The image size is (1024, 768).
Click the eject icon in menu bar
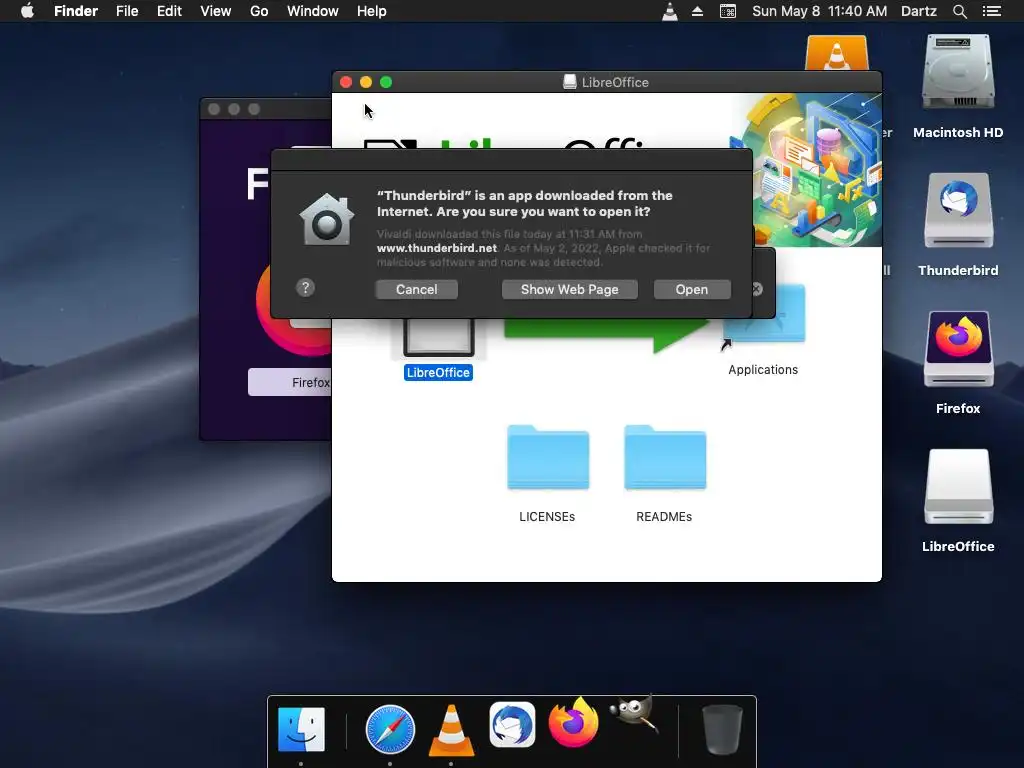697,11
